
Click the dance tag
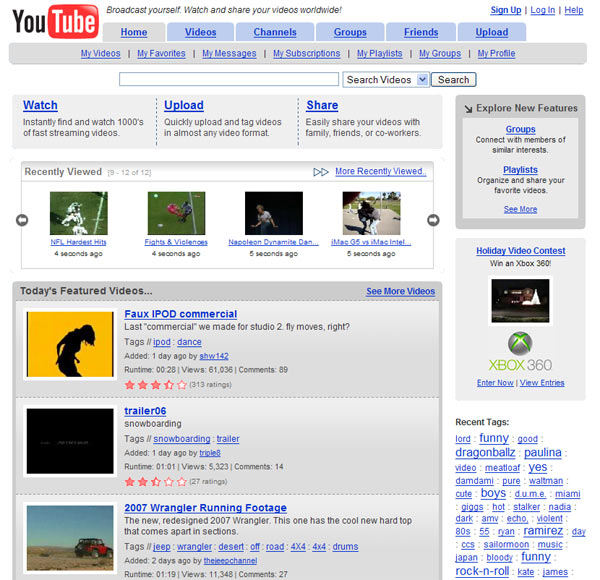pyautogui.click(x=189, y=342)
